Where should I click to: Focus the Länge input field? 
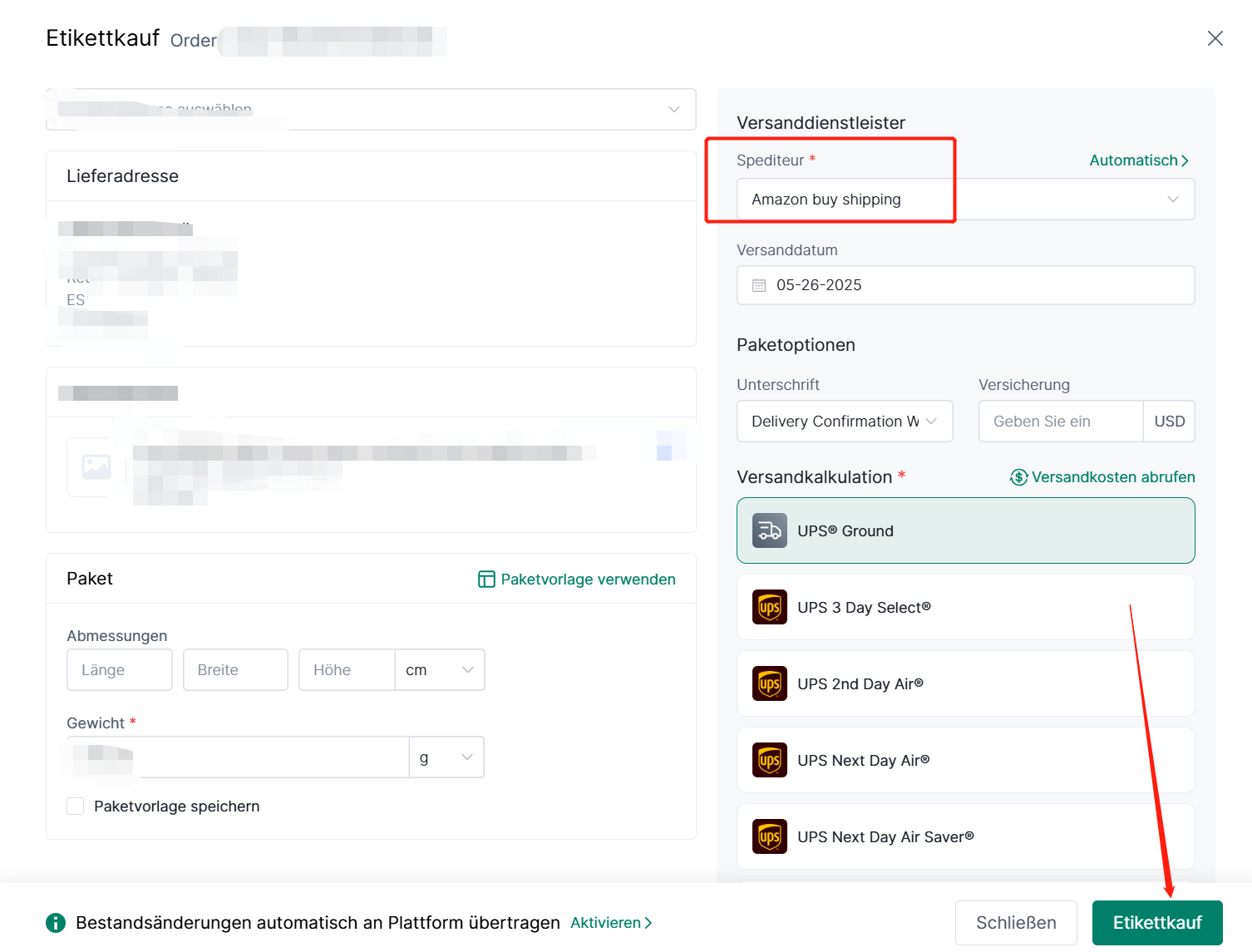[120, 670]
